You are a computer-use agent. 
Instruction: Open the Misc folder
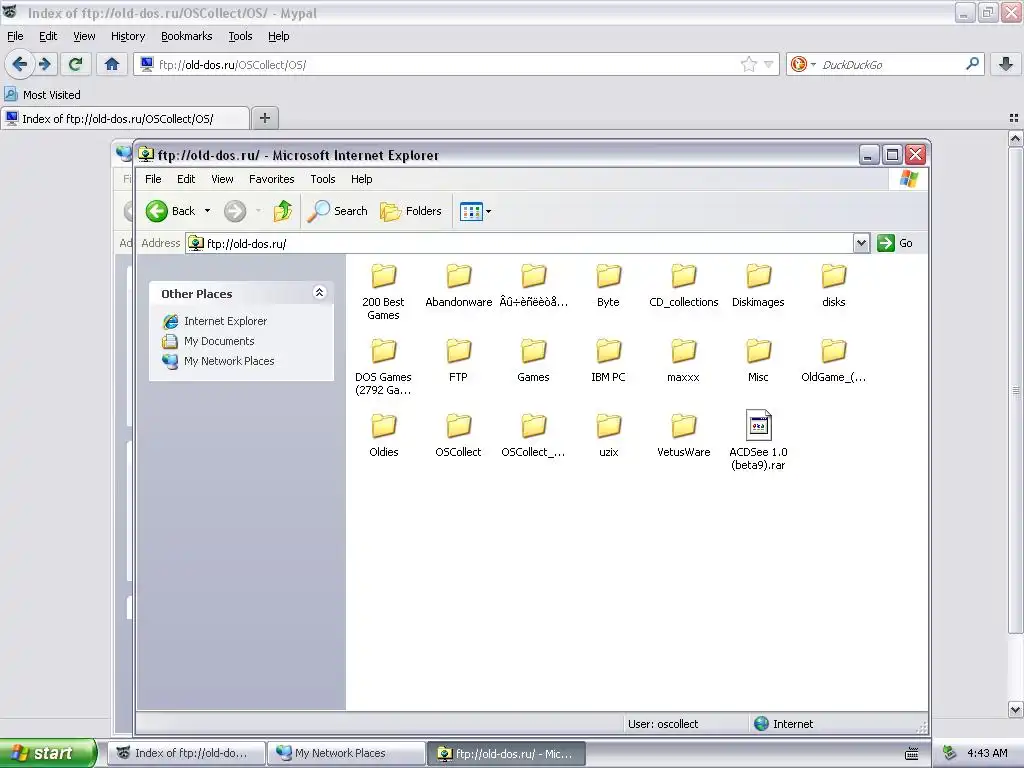pos(758,360)
